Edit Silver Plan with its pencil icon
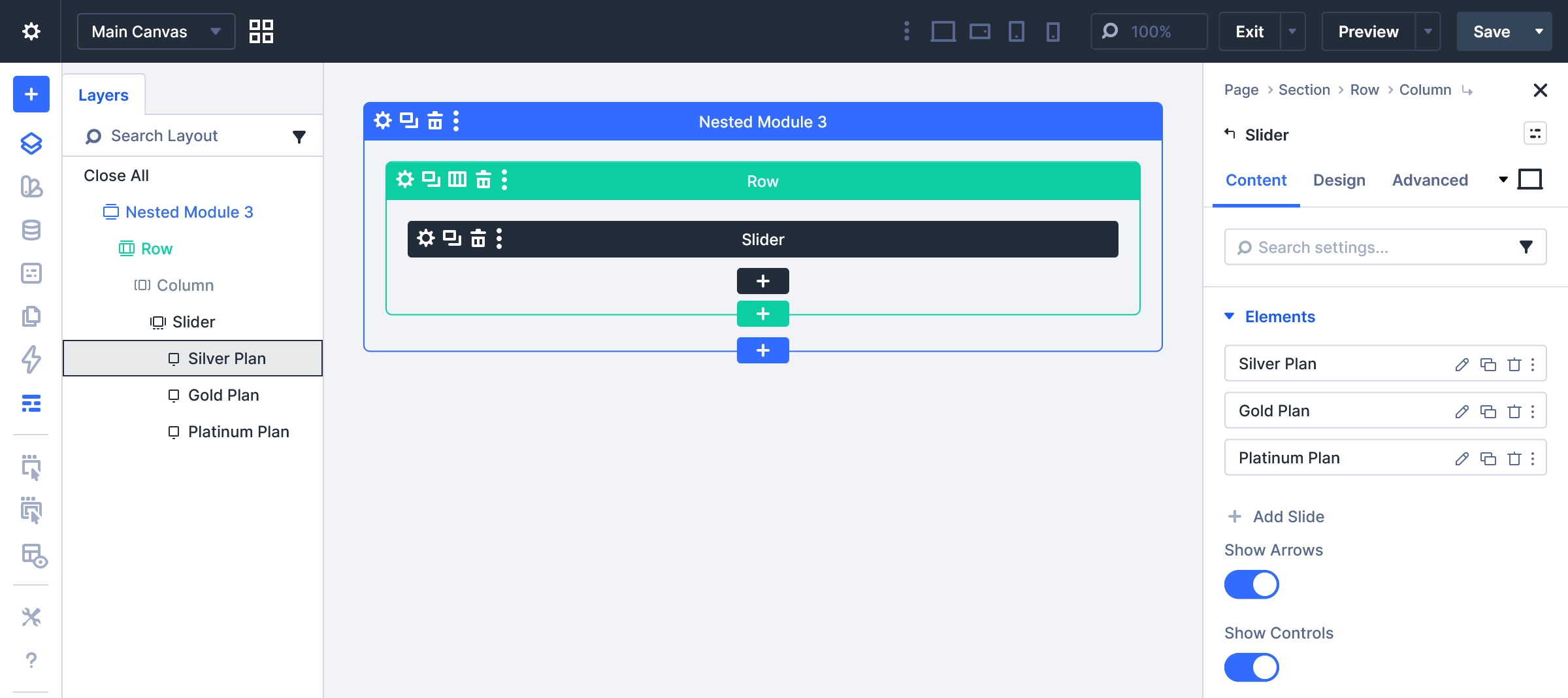1568x698 pixels. click(1462, 363)
